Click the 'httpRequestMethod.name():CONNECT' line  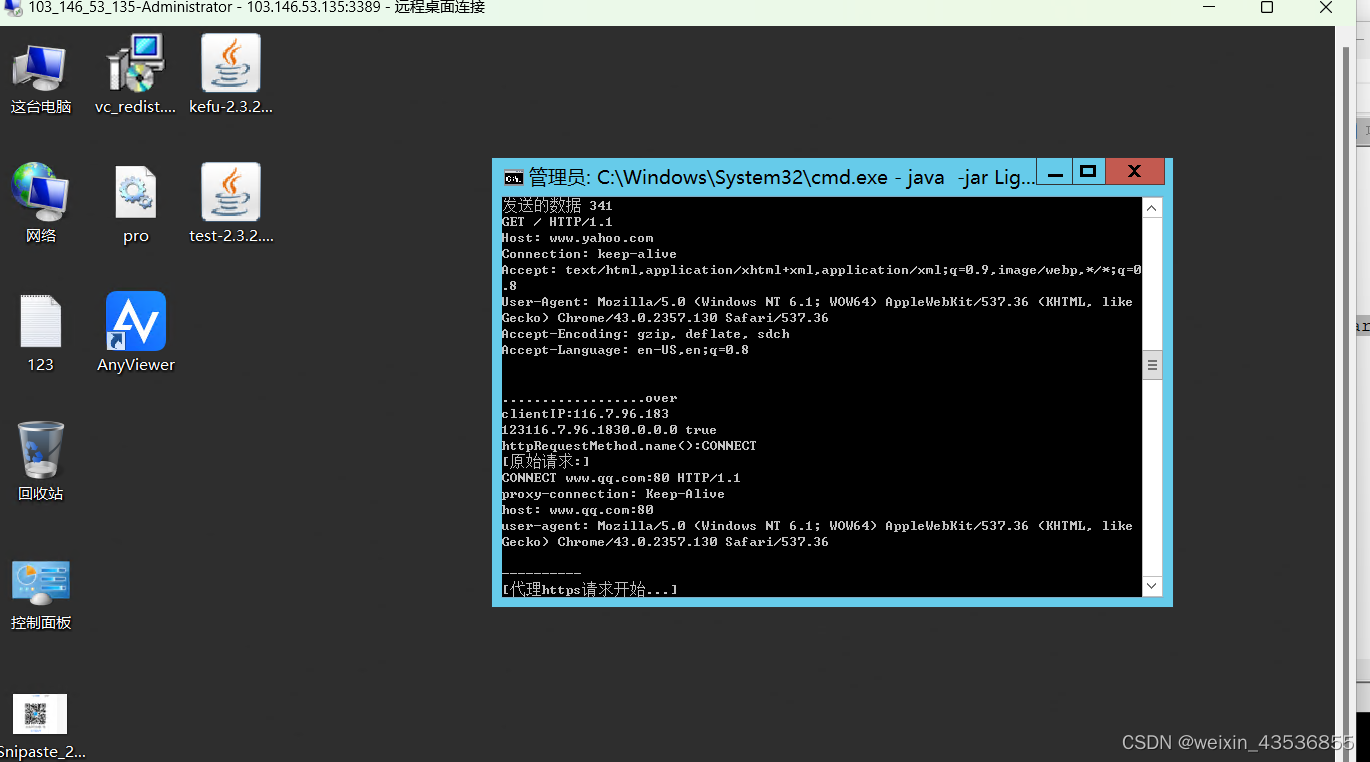click(x=629, y=446)
